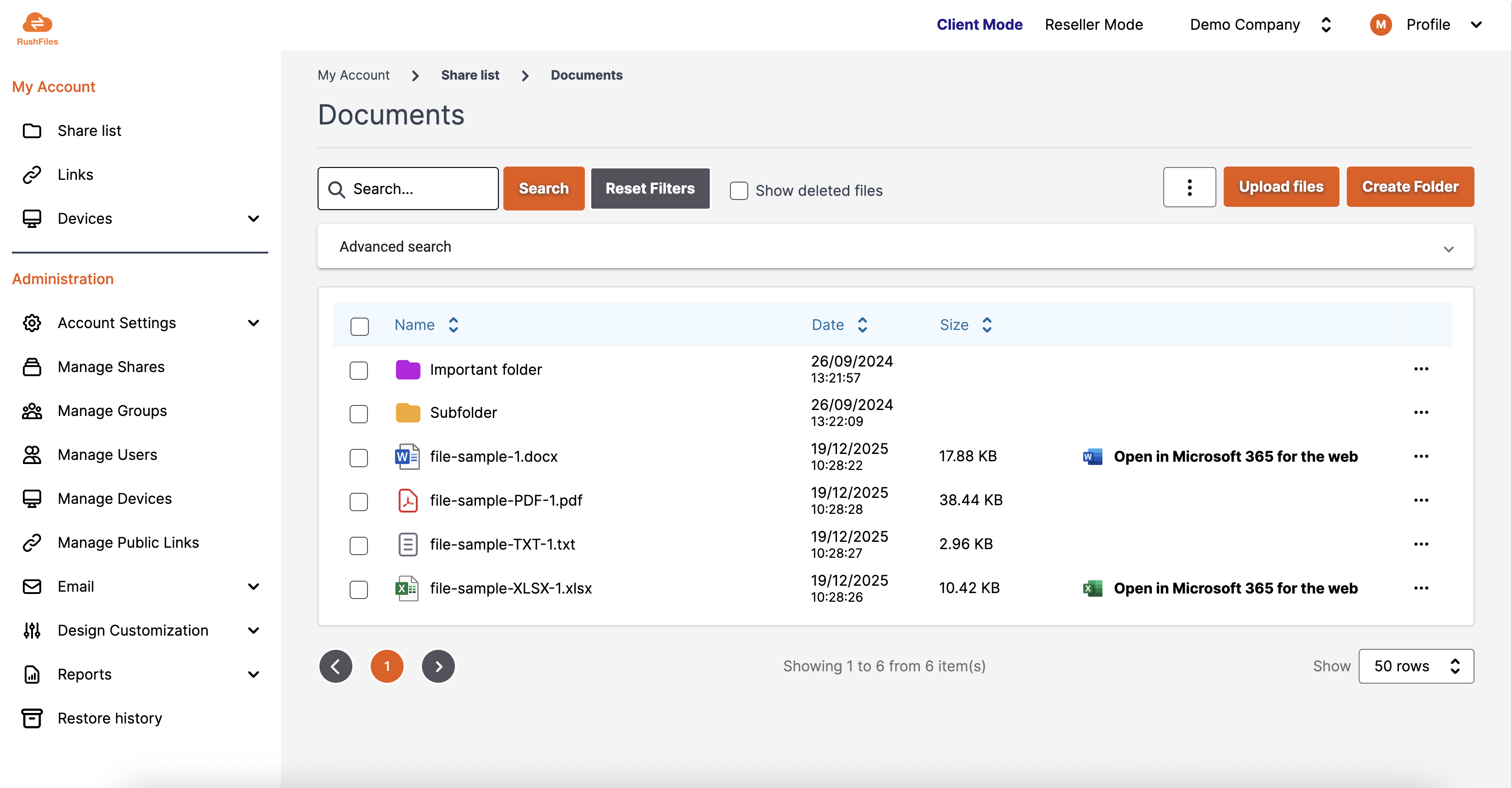This screenshot has height=788, width=1512.
Task: Enable Show deleted files
Action: coord(739,190)
